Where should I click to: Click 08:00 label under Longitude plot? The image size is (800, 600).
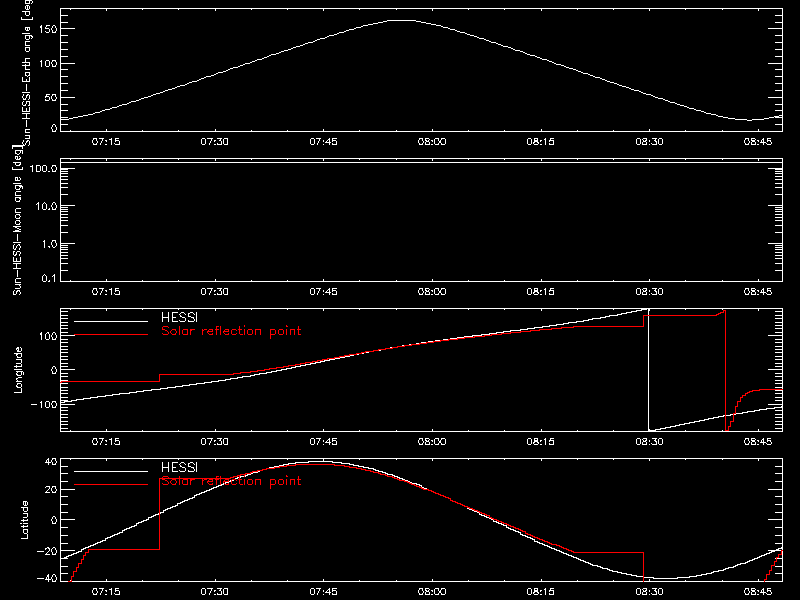pyautogui.click(x=432, y=441)
